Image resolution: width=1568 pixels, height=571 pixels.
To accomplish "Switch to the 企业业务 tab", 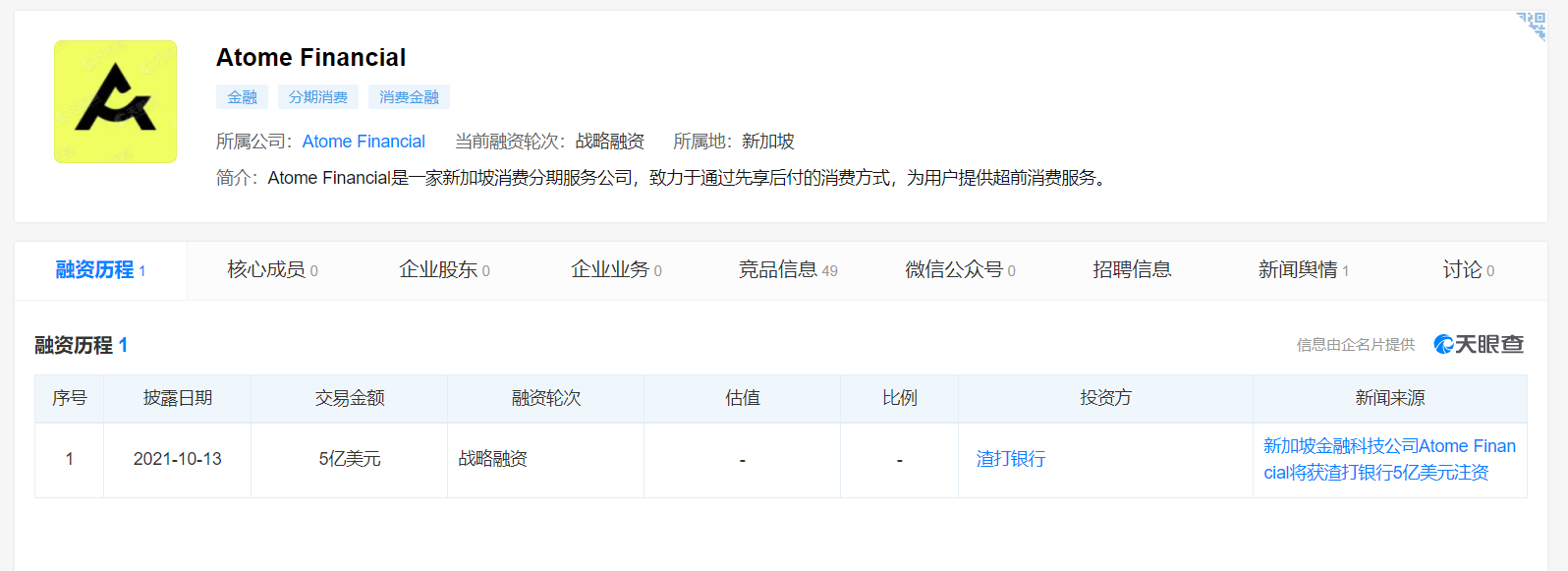I will point(616,270).
